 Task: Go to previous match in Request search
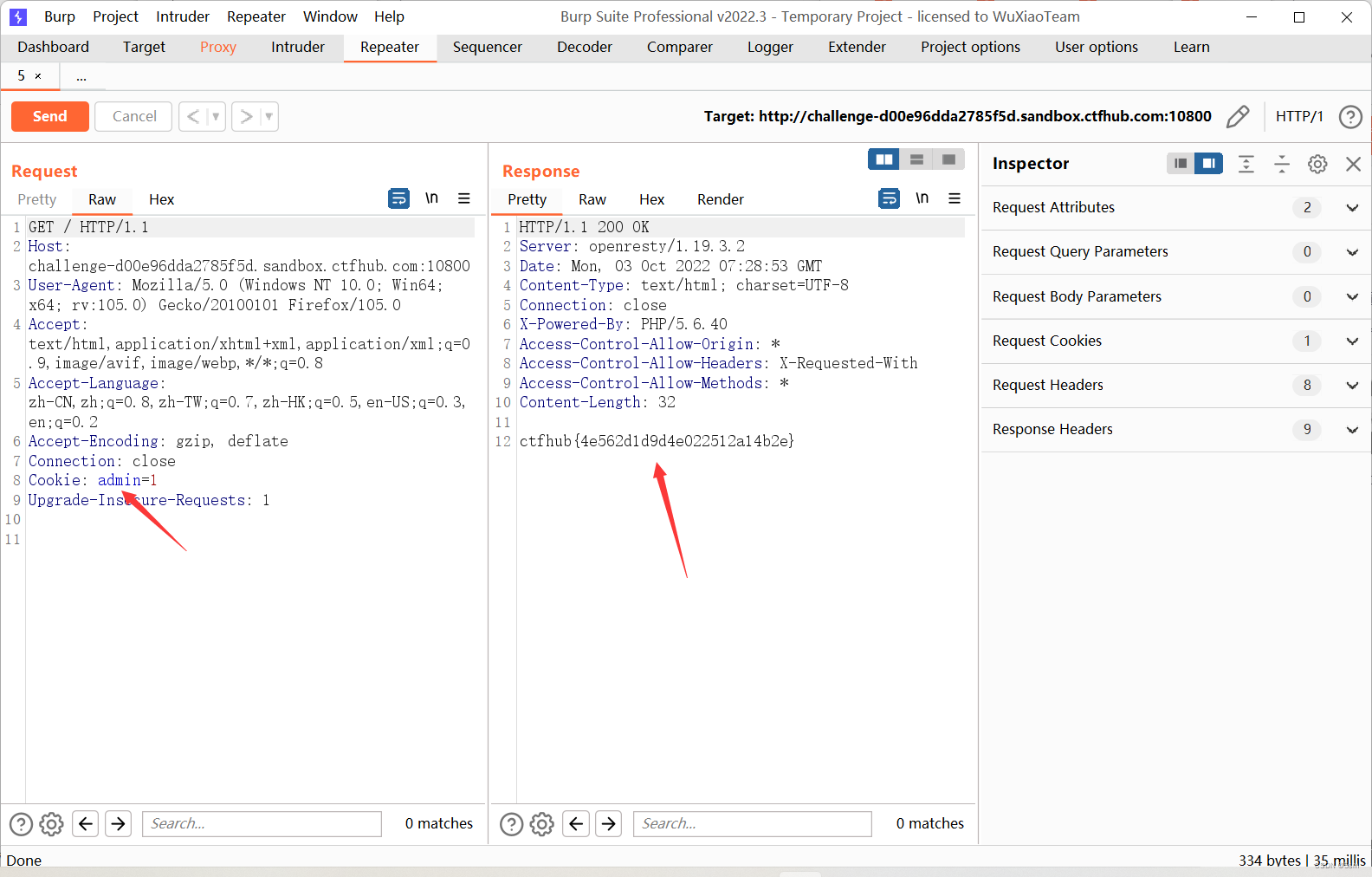pos(86,823)
